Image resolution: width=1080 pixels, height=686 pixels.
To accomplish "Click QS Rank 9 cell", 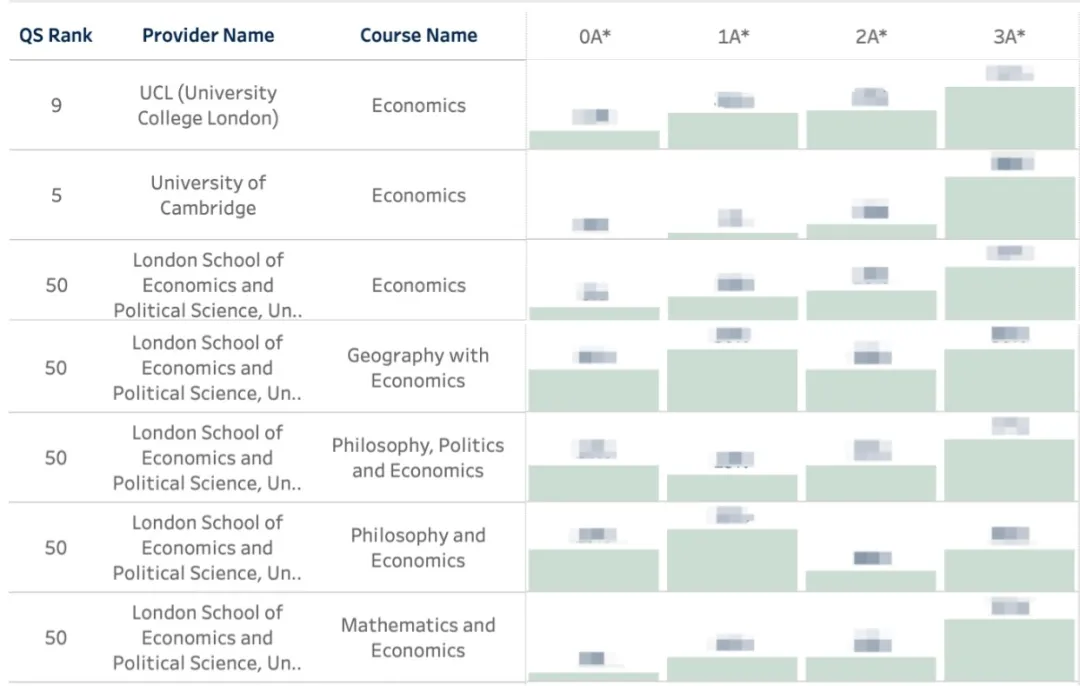I will tap(56, 105).
